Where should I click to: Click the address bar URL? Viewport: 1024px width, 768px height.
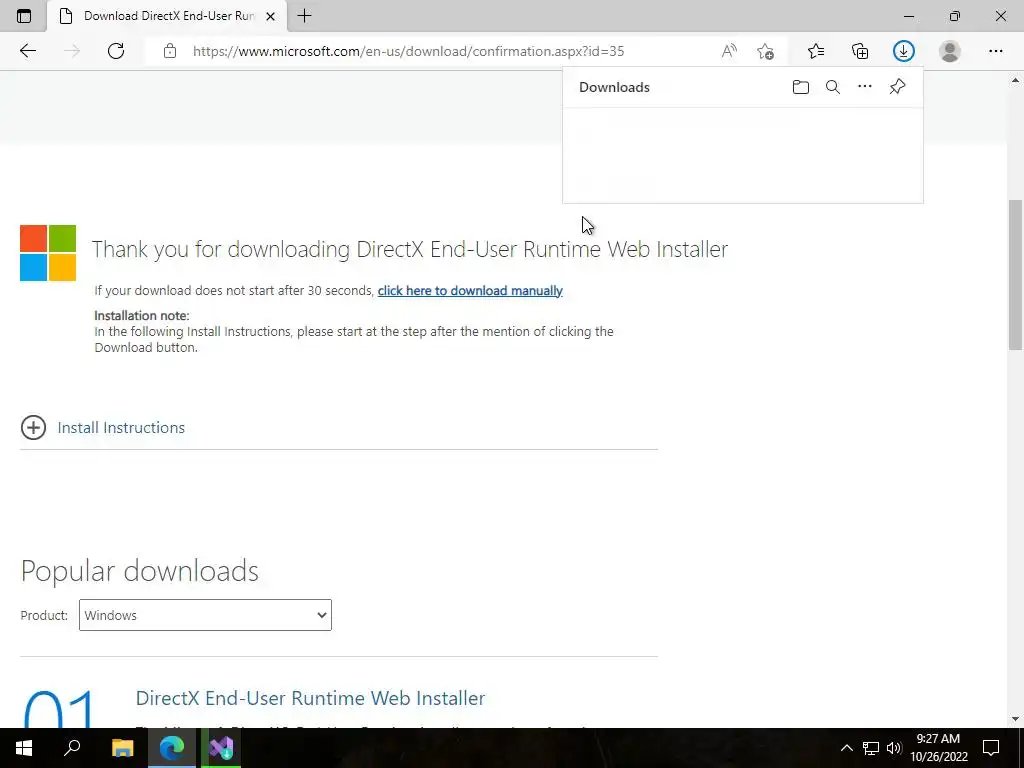(x=408, y=51)
